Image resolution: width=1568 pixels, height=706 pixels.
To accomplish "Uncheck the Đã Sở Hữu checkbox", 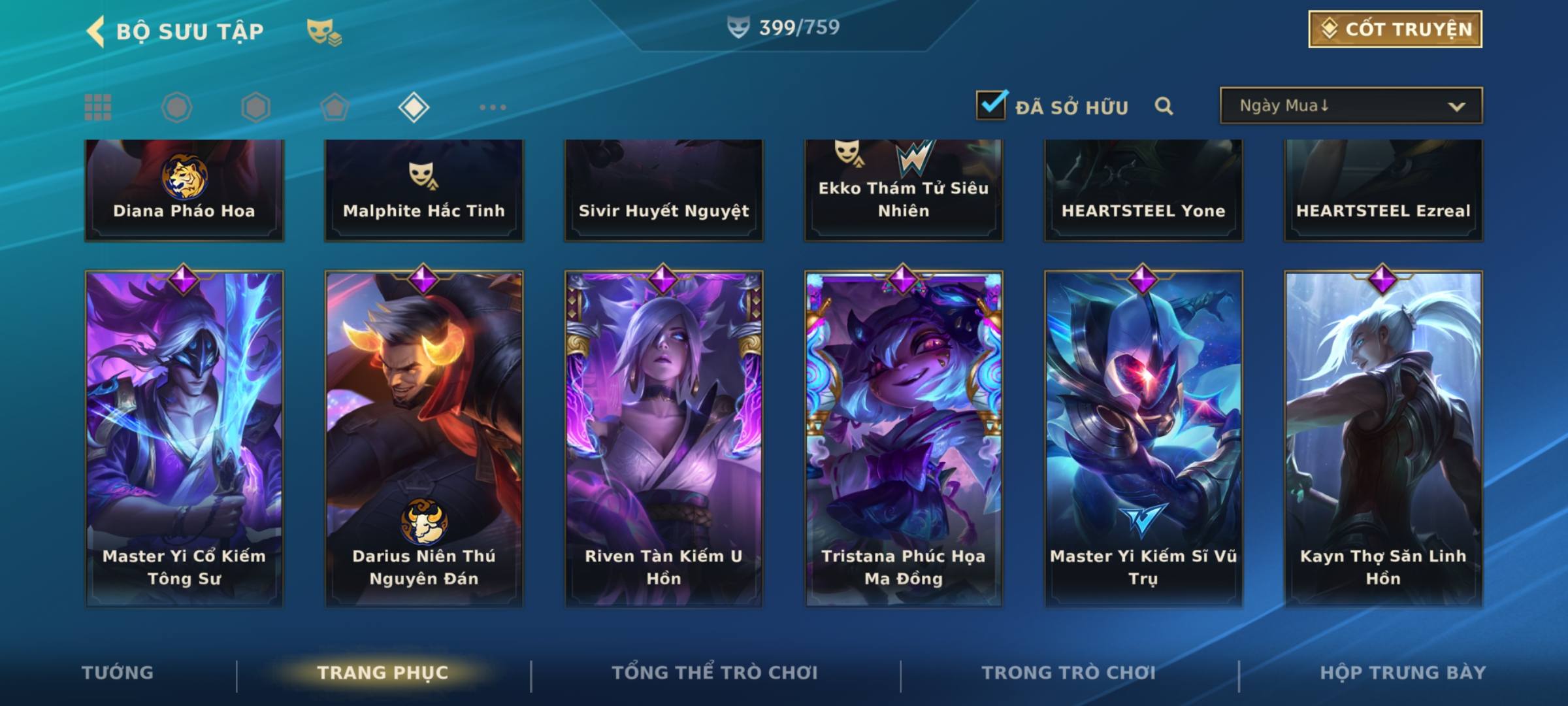I will [x=991, y=105].
